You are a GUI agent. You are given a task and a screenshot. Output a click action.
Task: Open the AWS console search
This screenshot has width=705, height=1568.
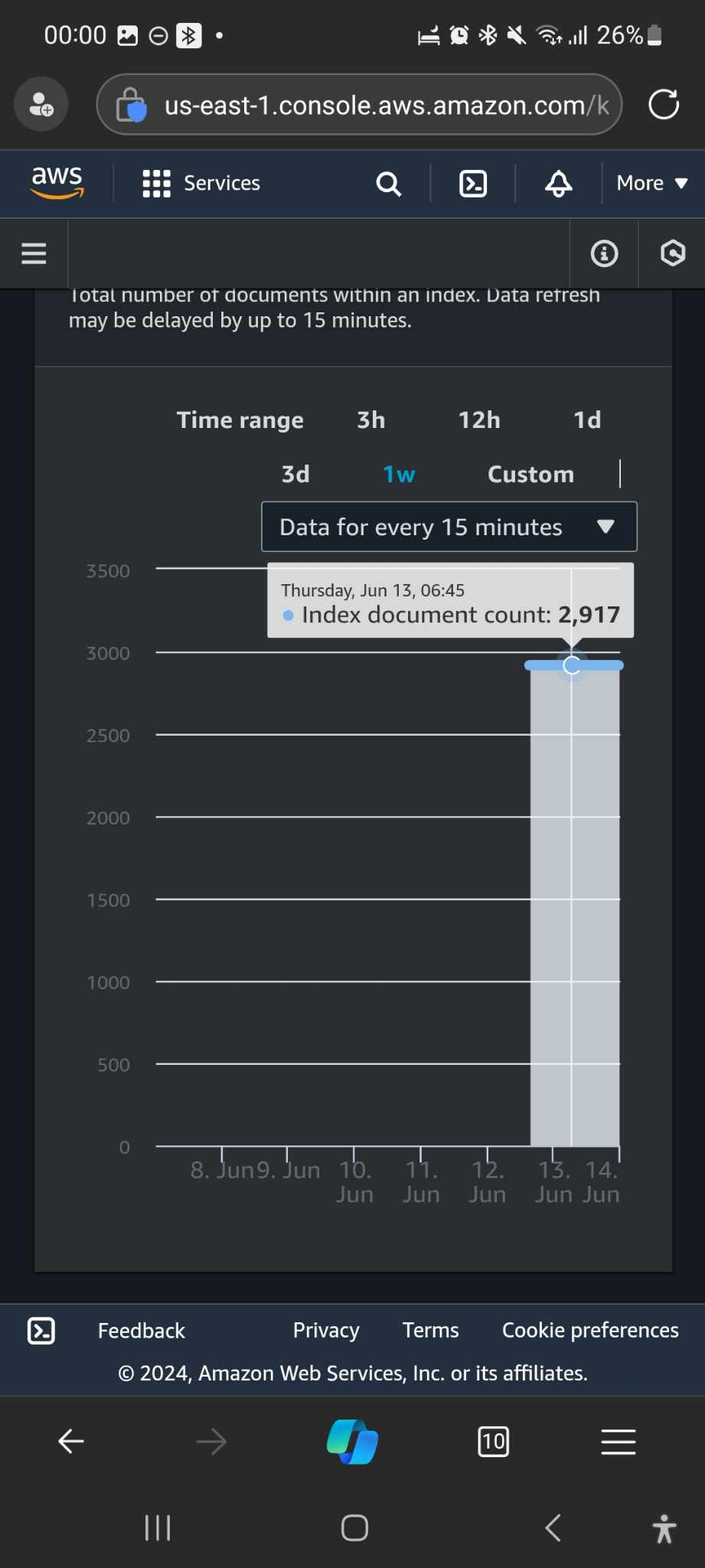[389, 184]
